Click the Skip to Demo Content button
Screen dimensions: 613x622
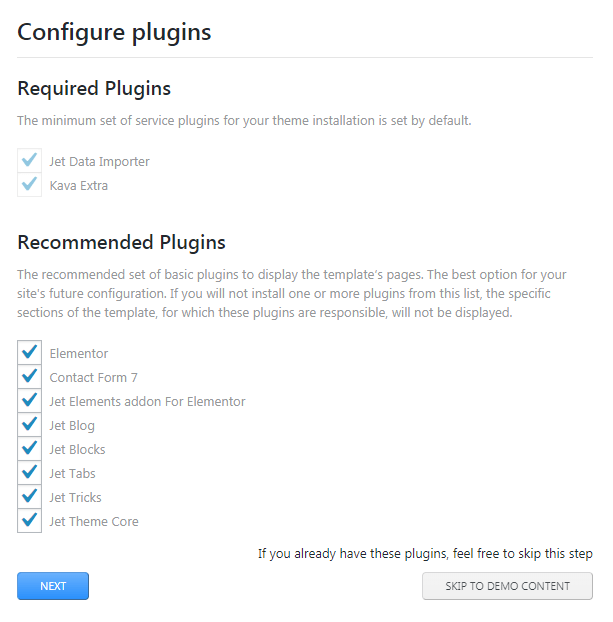(x=507, y=586)
